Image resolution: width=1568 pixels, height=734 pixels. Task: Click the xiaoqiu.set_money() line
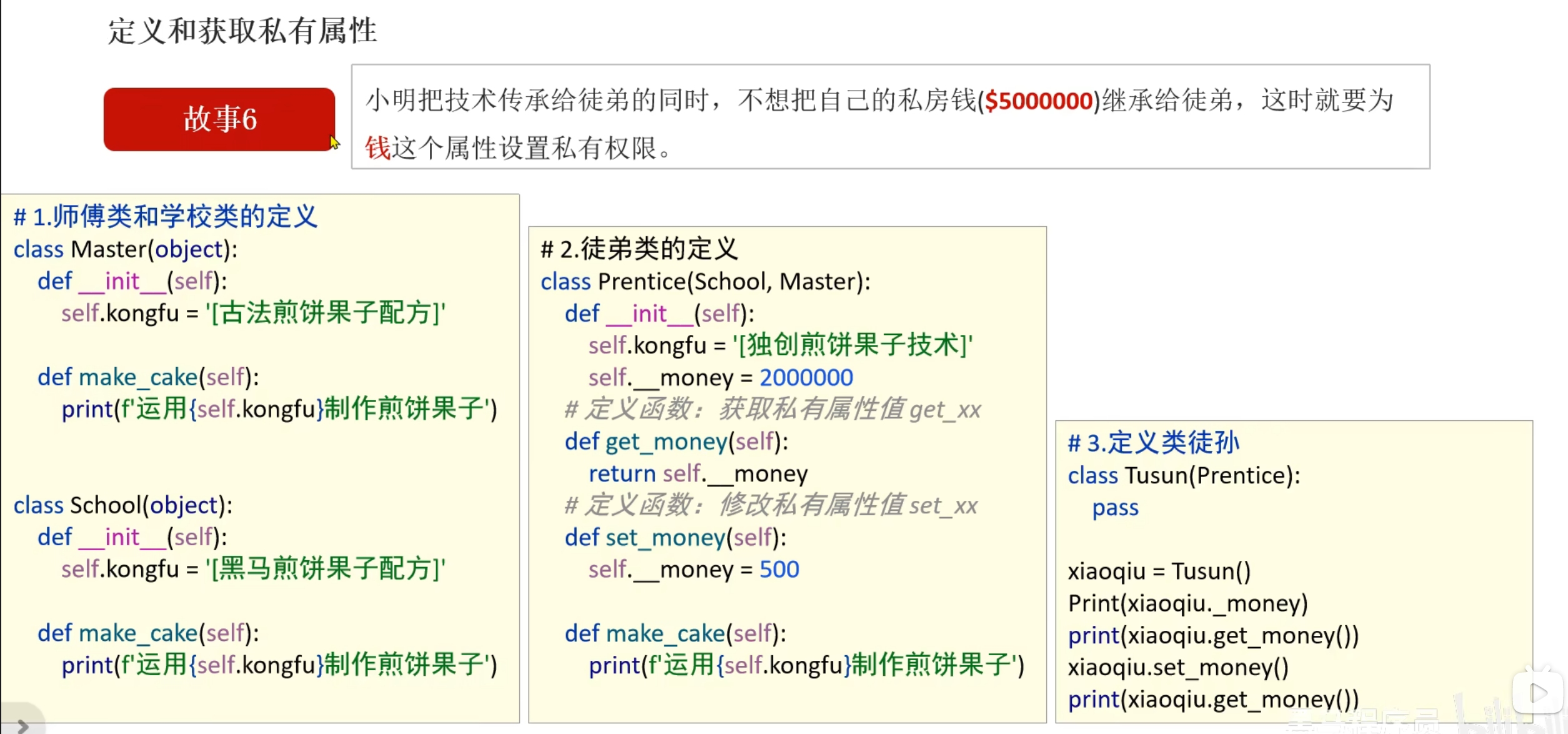[x=1177, y=668]
